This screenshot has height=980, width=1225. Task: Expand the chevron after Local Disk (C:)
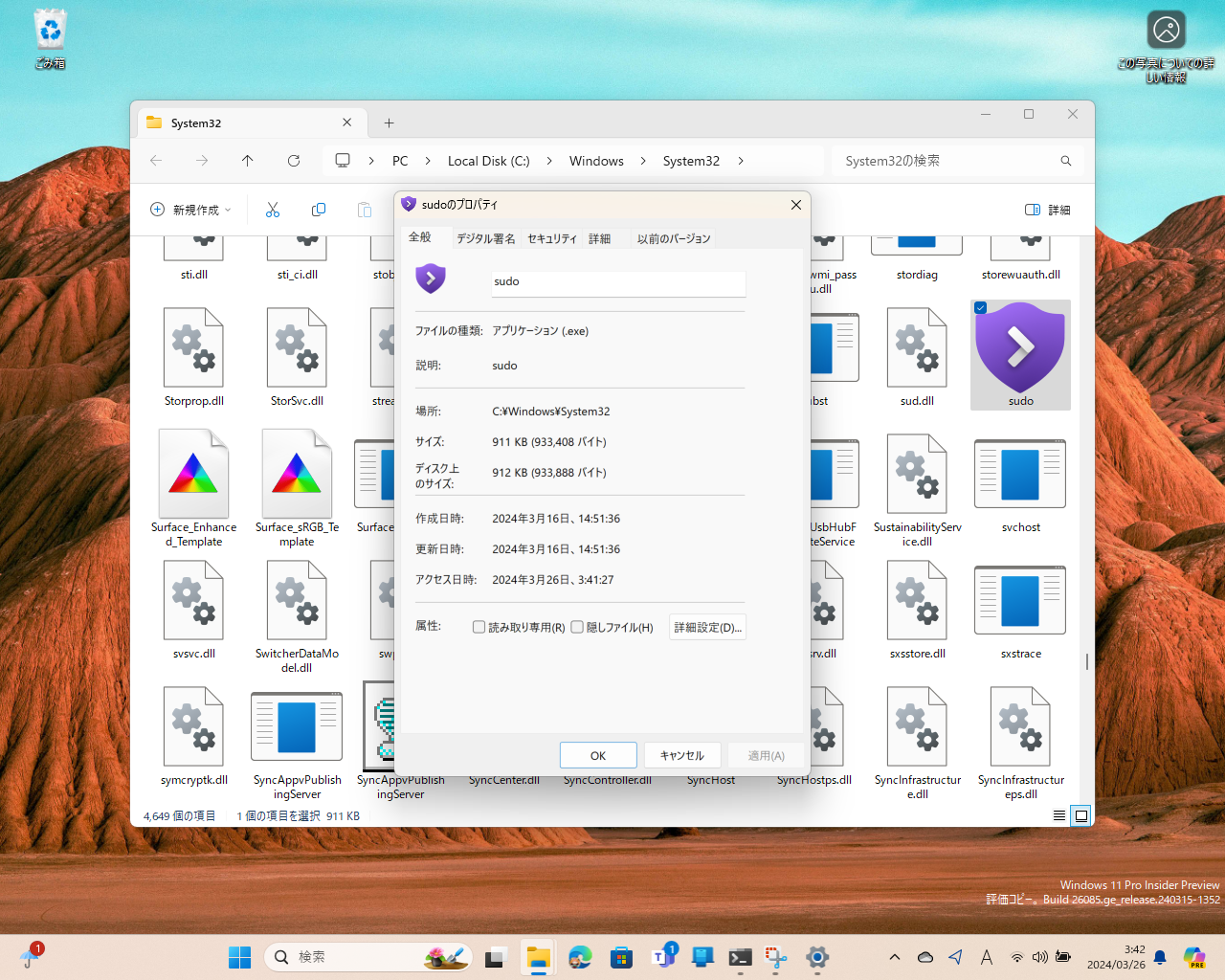coord(549,161)
